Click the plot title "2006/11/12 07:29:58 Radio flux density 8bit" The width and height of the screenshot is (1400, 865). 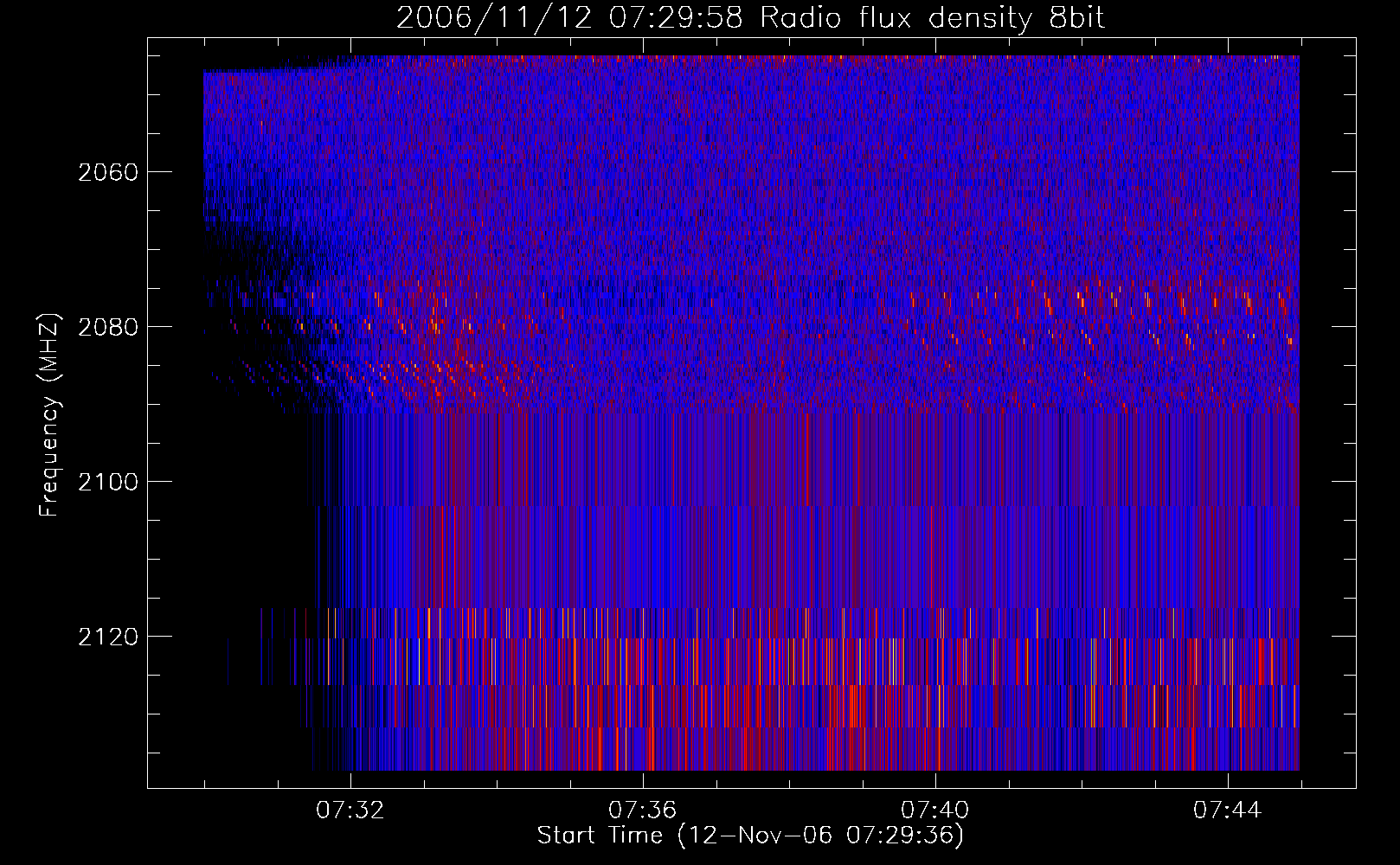click(x=750, y=18)
